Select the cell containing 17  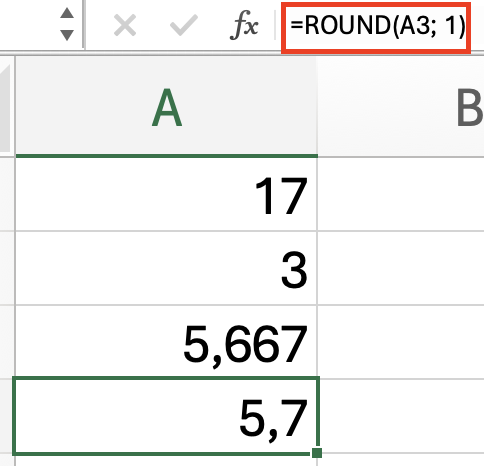167,194
